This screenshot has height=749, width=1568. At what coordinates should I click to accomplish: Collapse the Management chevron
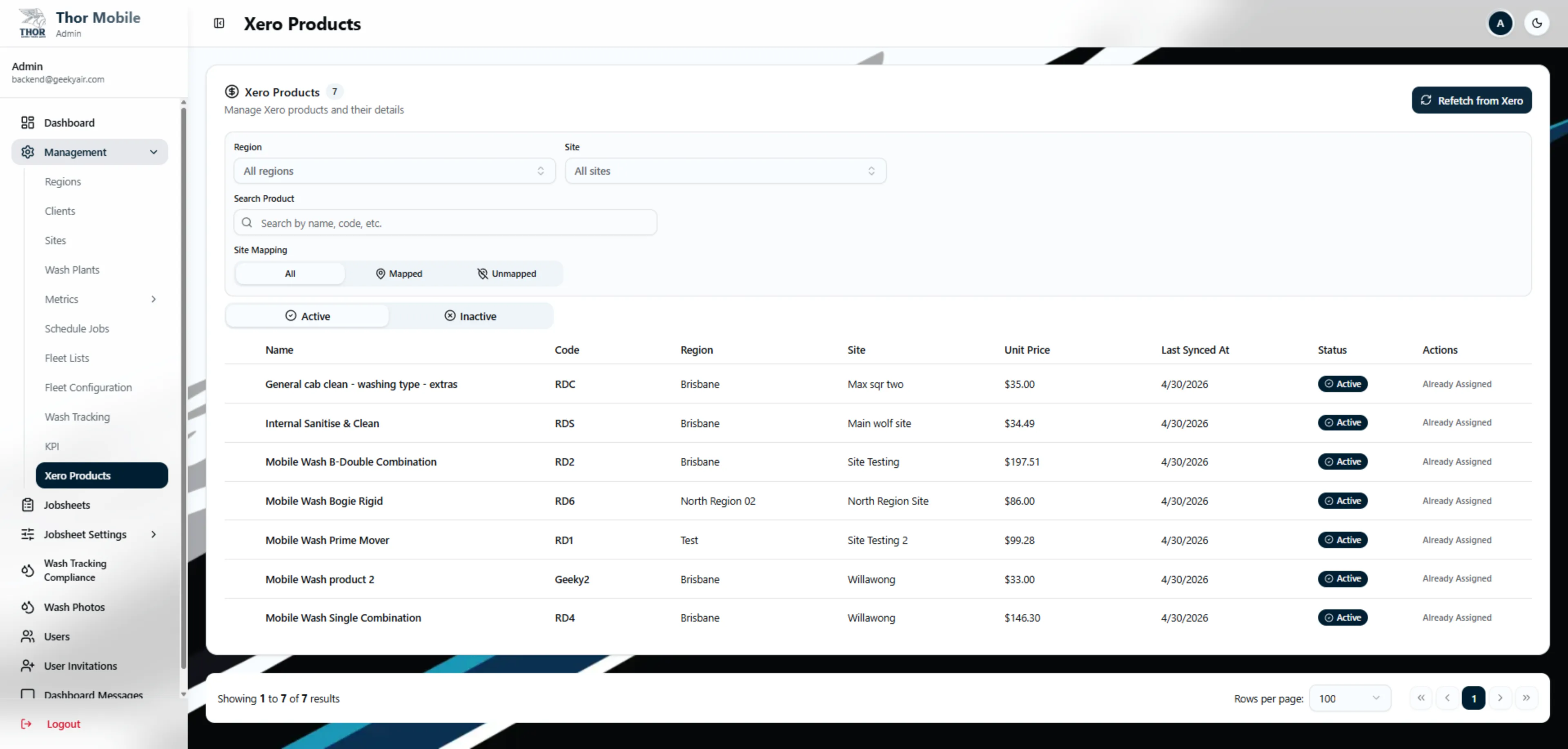154,152
